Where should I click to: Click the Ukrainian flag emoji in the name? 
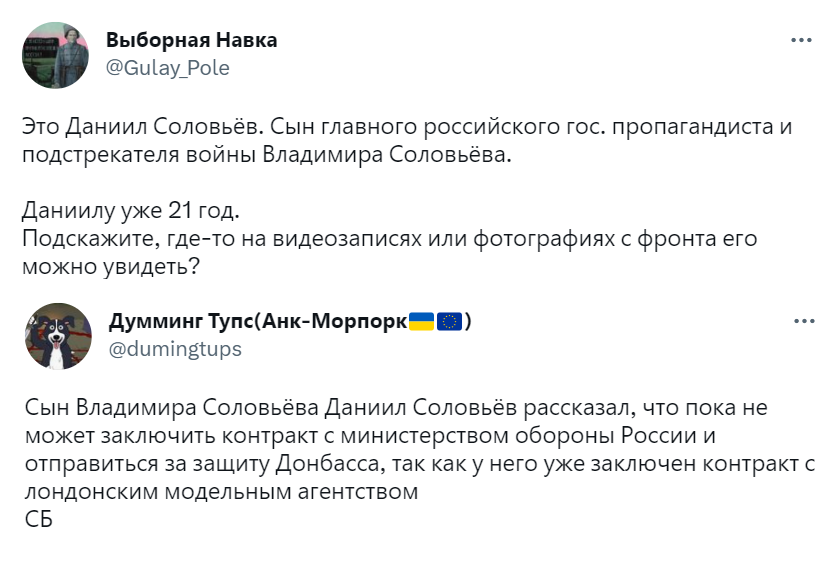[422, 322]
